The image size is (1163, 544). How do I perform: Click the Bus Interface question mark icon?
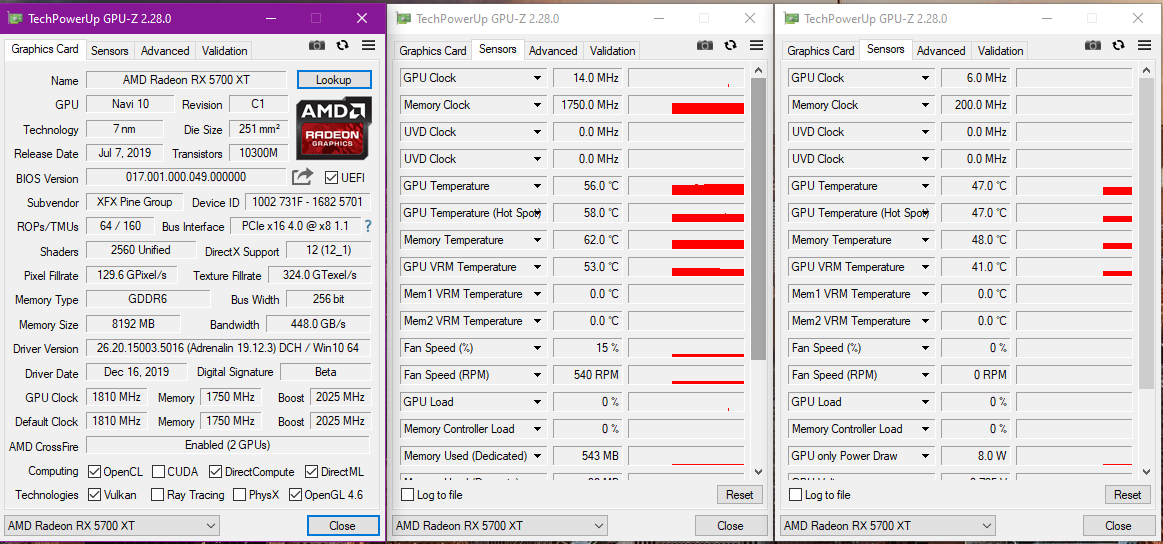367,226
